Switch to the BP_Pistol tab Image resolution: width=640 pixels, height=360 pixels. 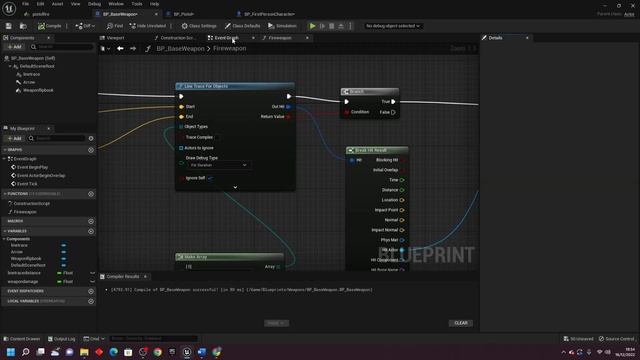tap(183, 14)
